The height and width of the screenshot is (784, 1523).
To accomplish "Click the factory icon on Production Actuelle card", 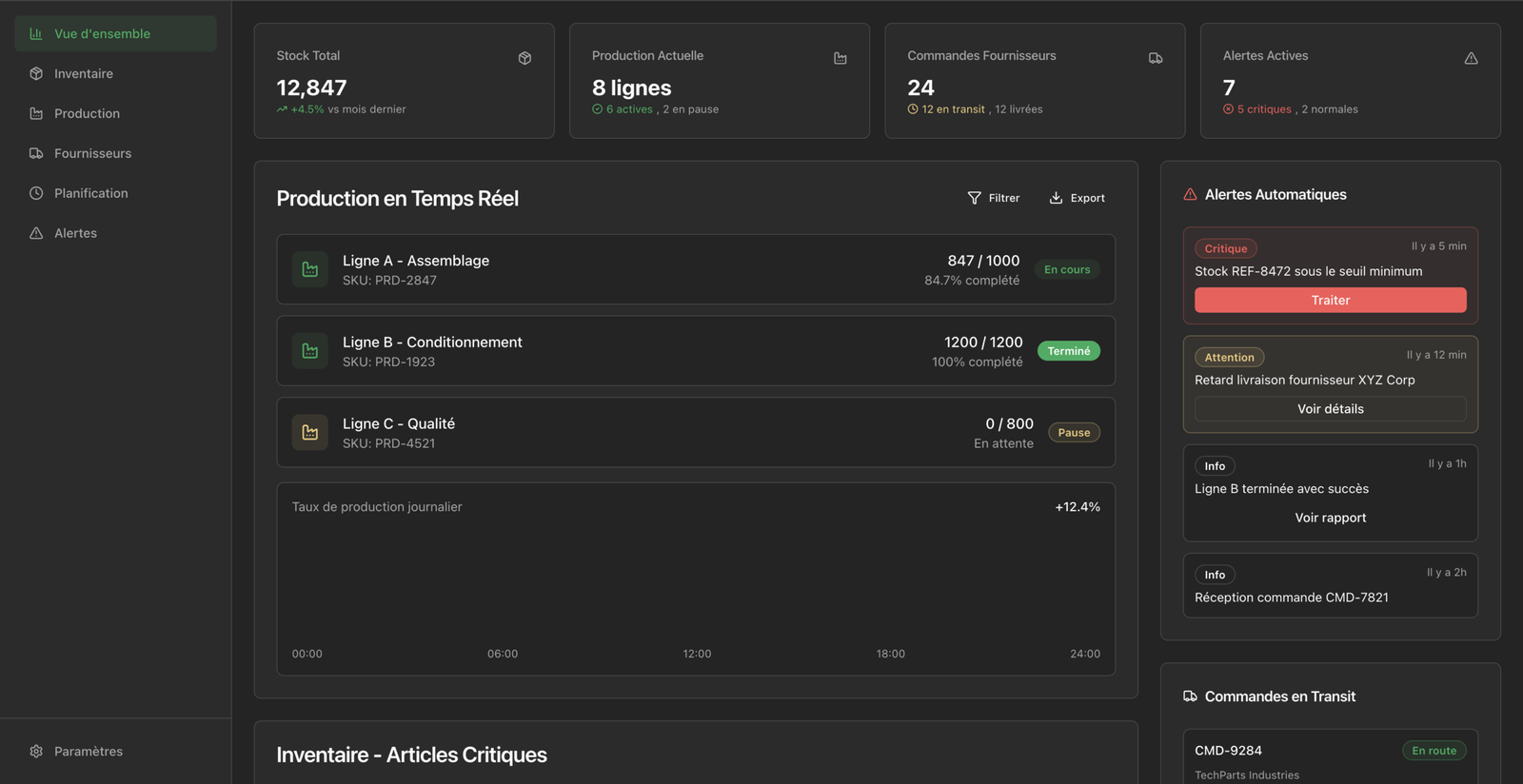I will (x=841, y=58).
